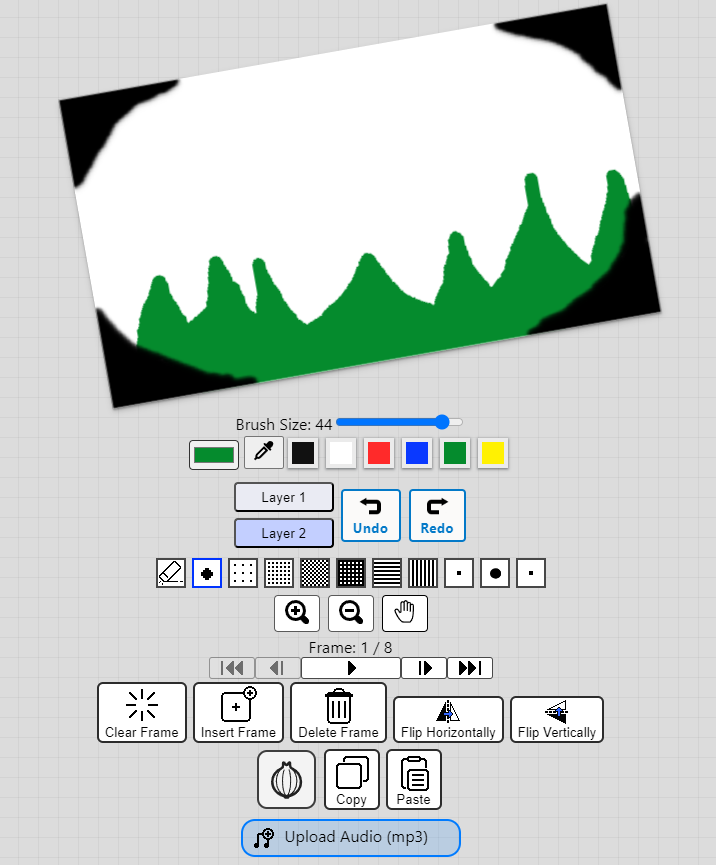Choose the horizontal lines brush pattern
This screenshot has width=716, height=865.
(387, 573)
